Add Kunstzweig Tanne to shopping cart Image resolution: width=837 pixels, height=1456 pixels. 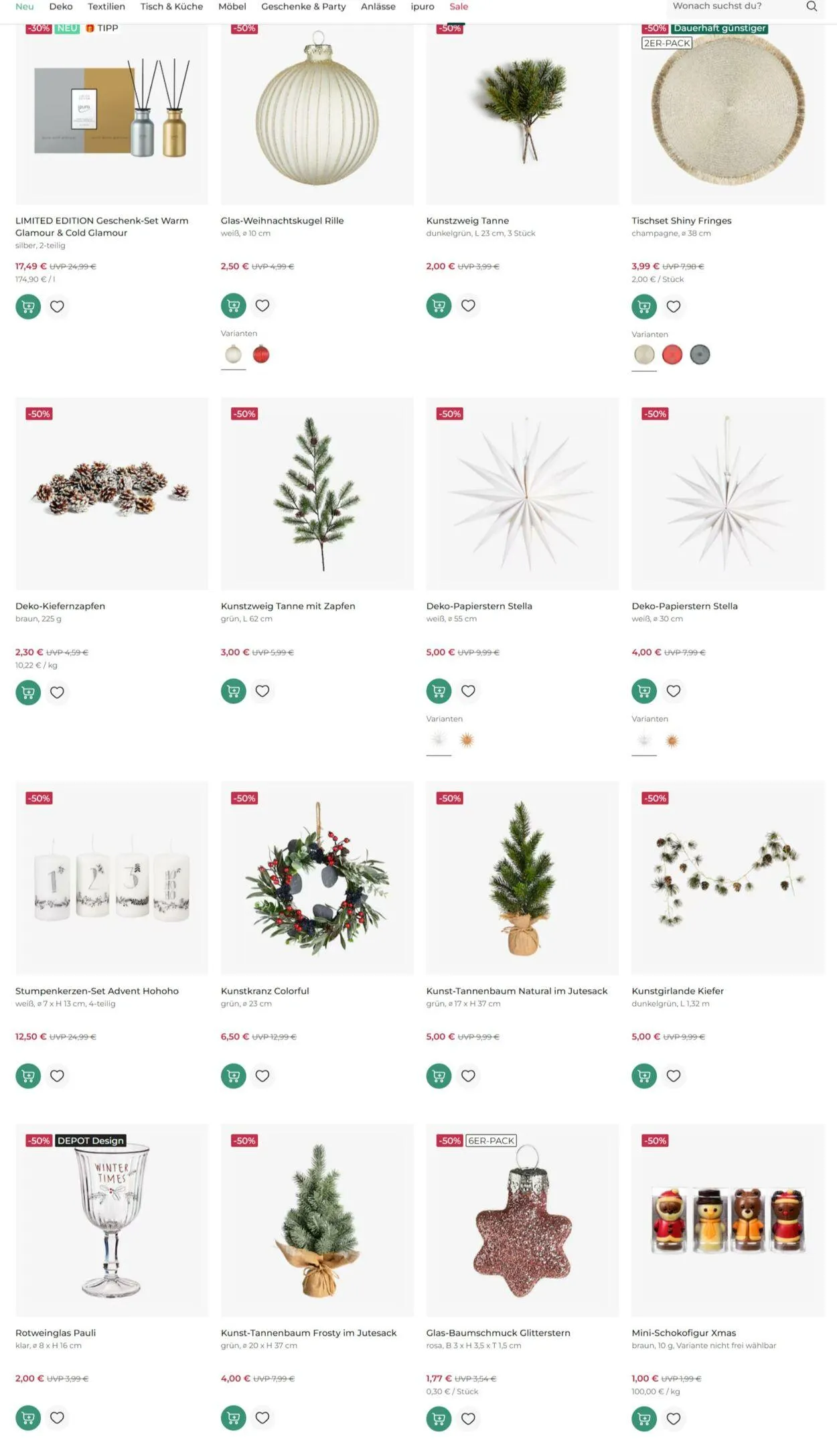click(x=439, y=306)
